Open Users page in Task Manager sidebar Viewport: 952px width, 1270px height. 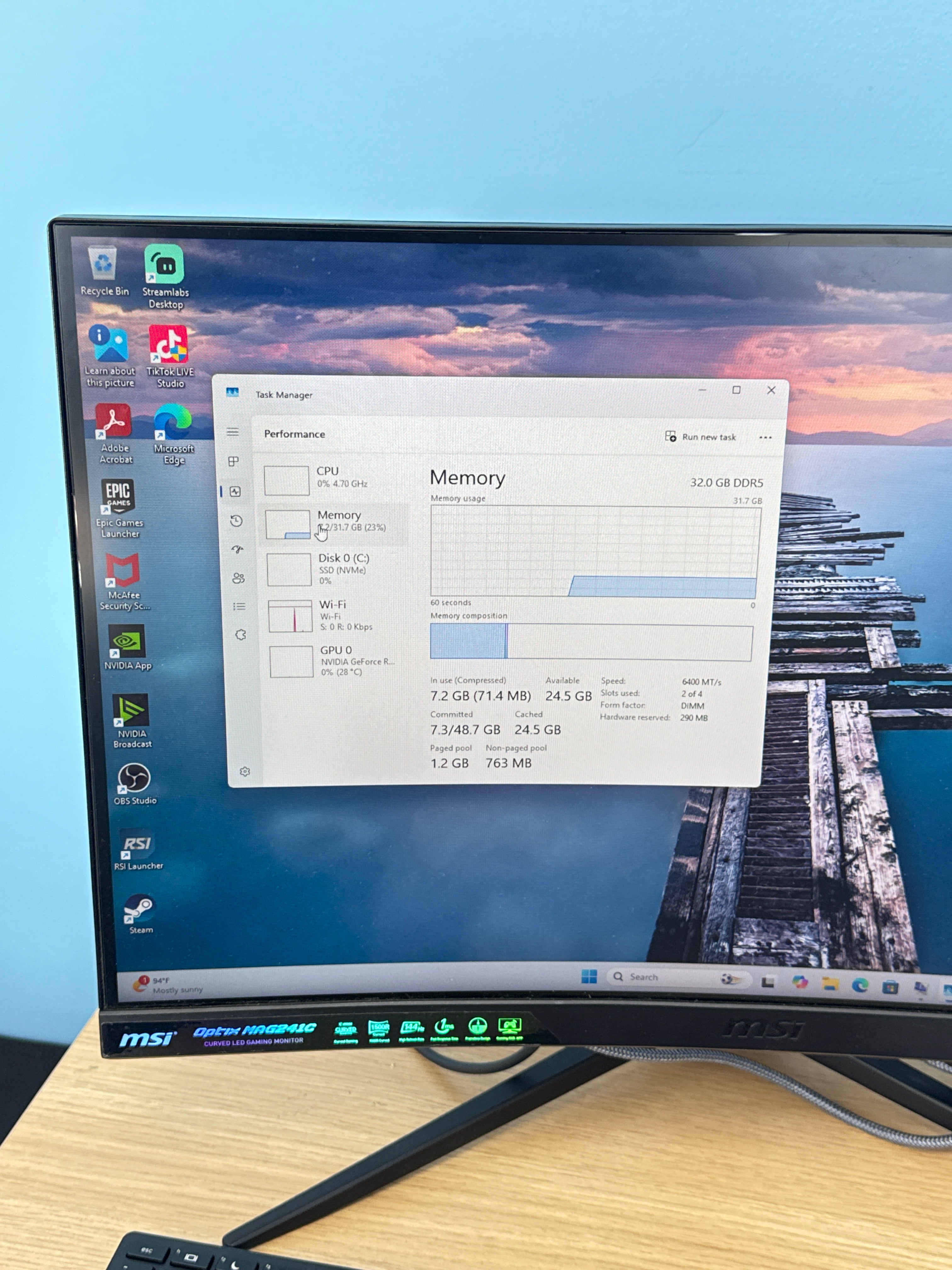coord(239,578)
